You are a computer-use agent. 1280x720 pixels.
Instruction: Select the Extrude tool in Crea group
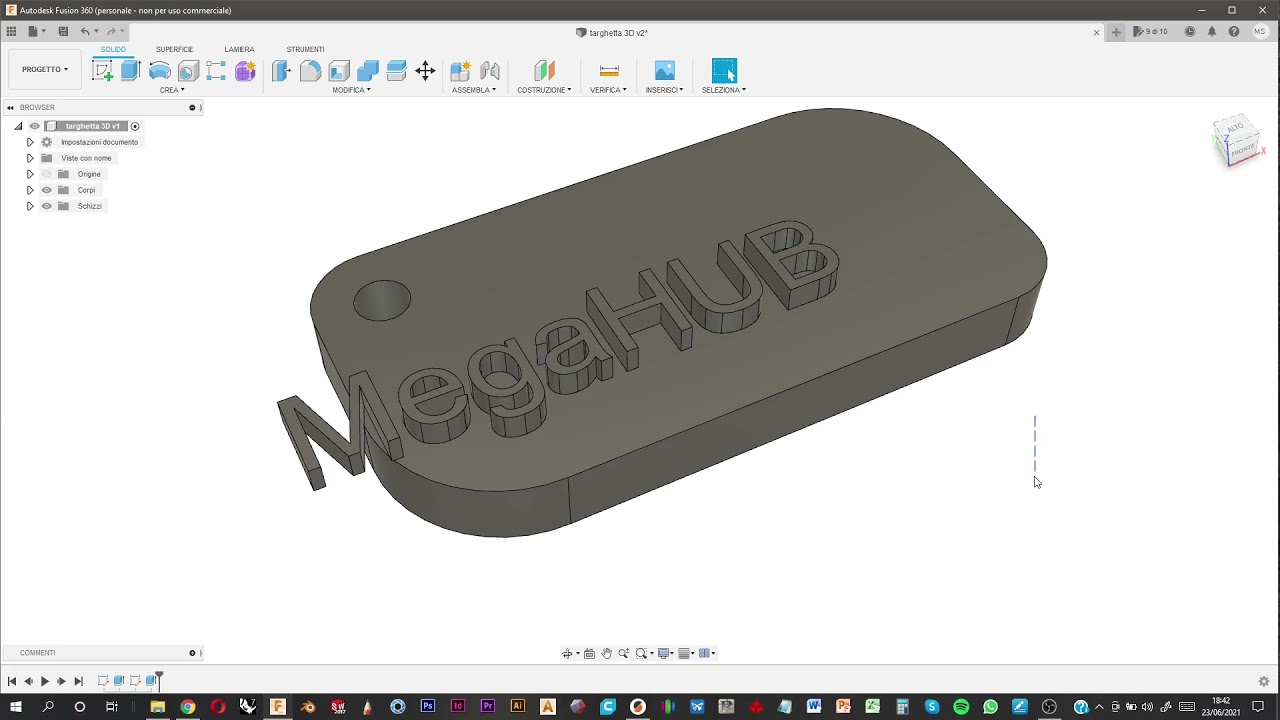(x=130, y=70)
